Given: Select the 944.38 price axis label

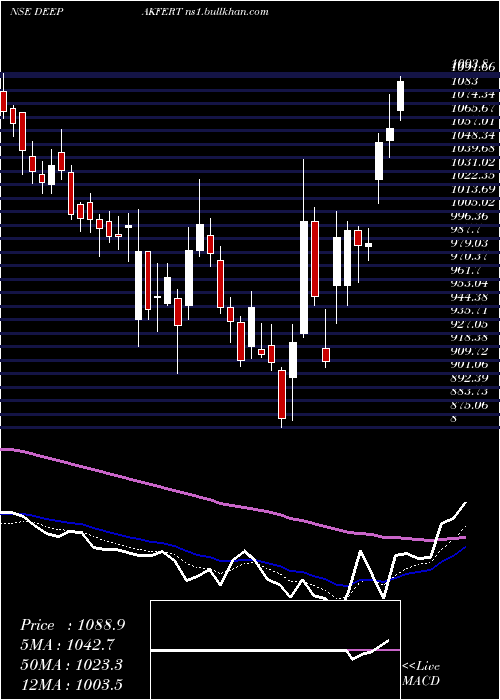Looking at the screenshot, I should 470,297.
